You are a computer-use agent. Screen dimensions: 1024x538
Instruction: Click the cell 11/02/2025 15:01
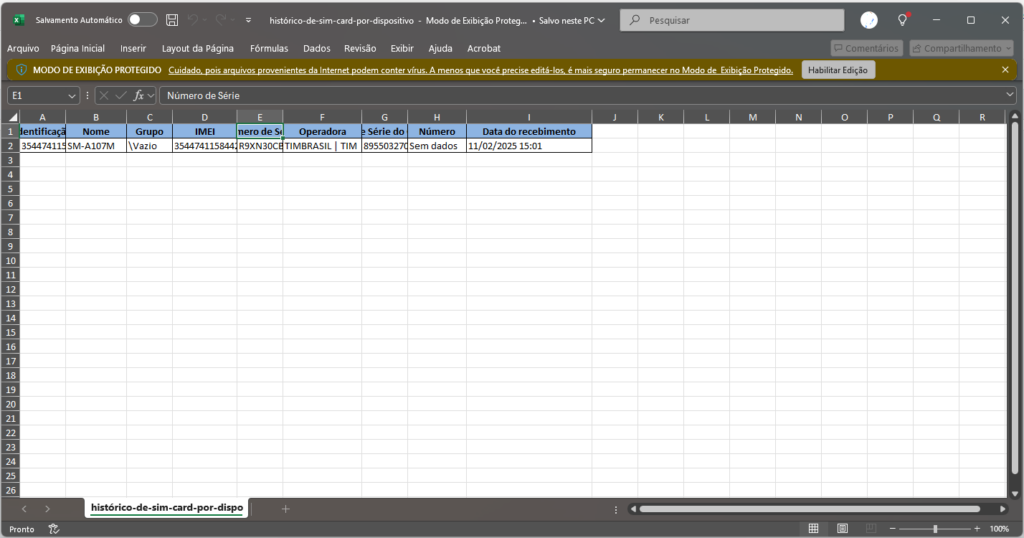(x=529, y=146)
